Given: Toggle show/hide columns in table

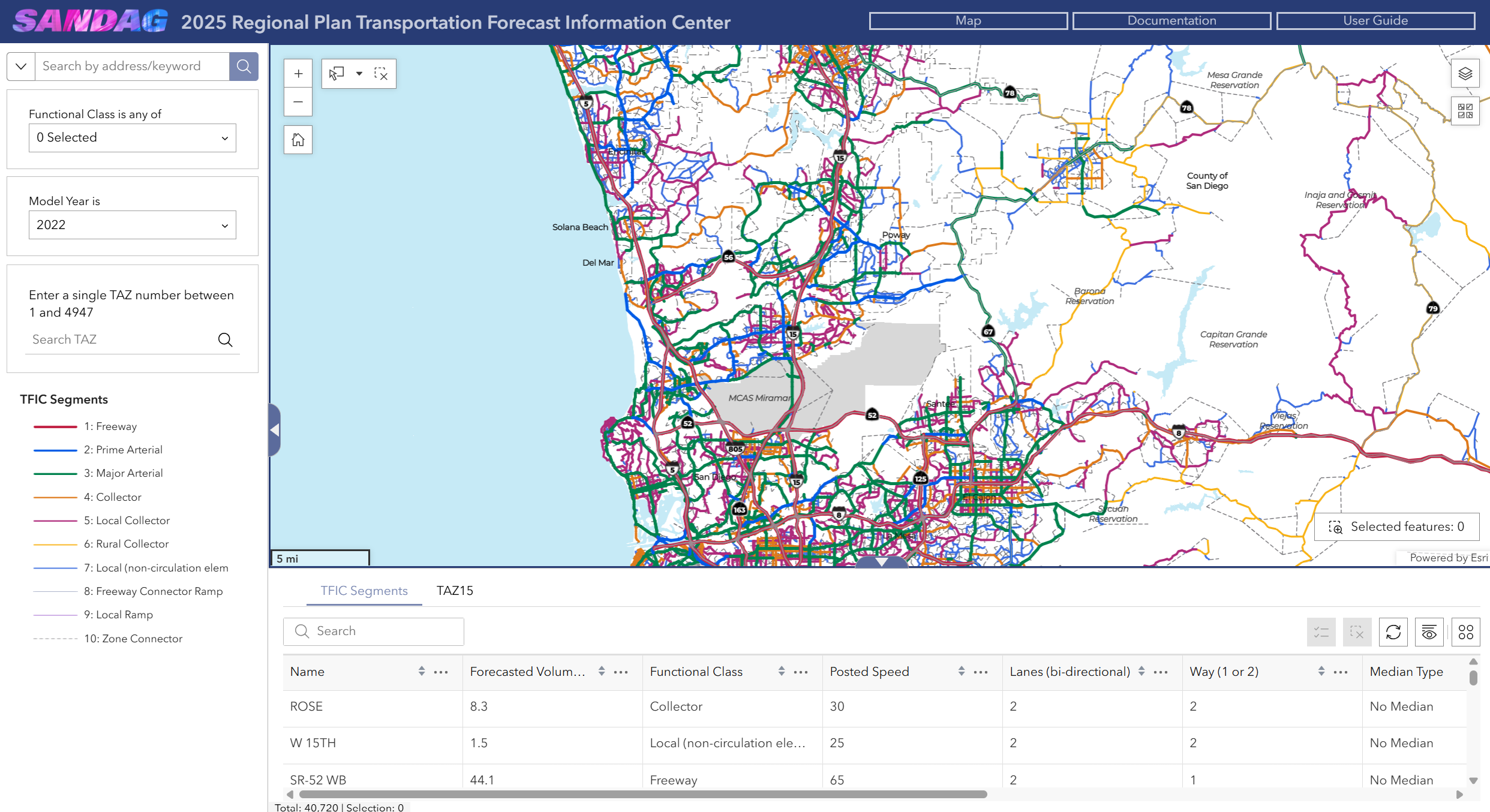Looking at the screenshot, I should click(1429, 632).
